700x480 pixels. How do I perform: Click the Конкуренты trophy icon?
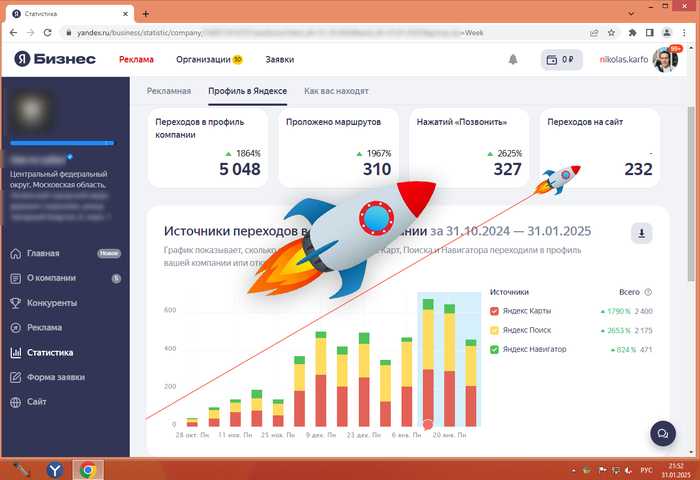[16, 303]
